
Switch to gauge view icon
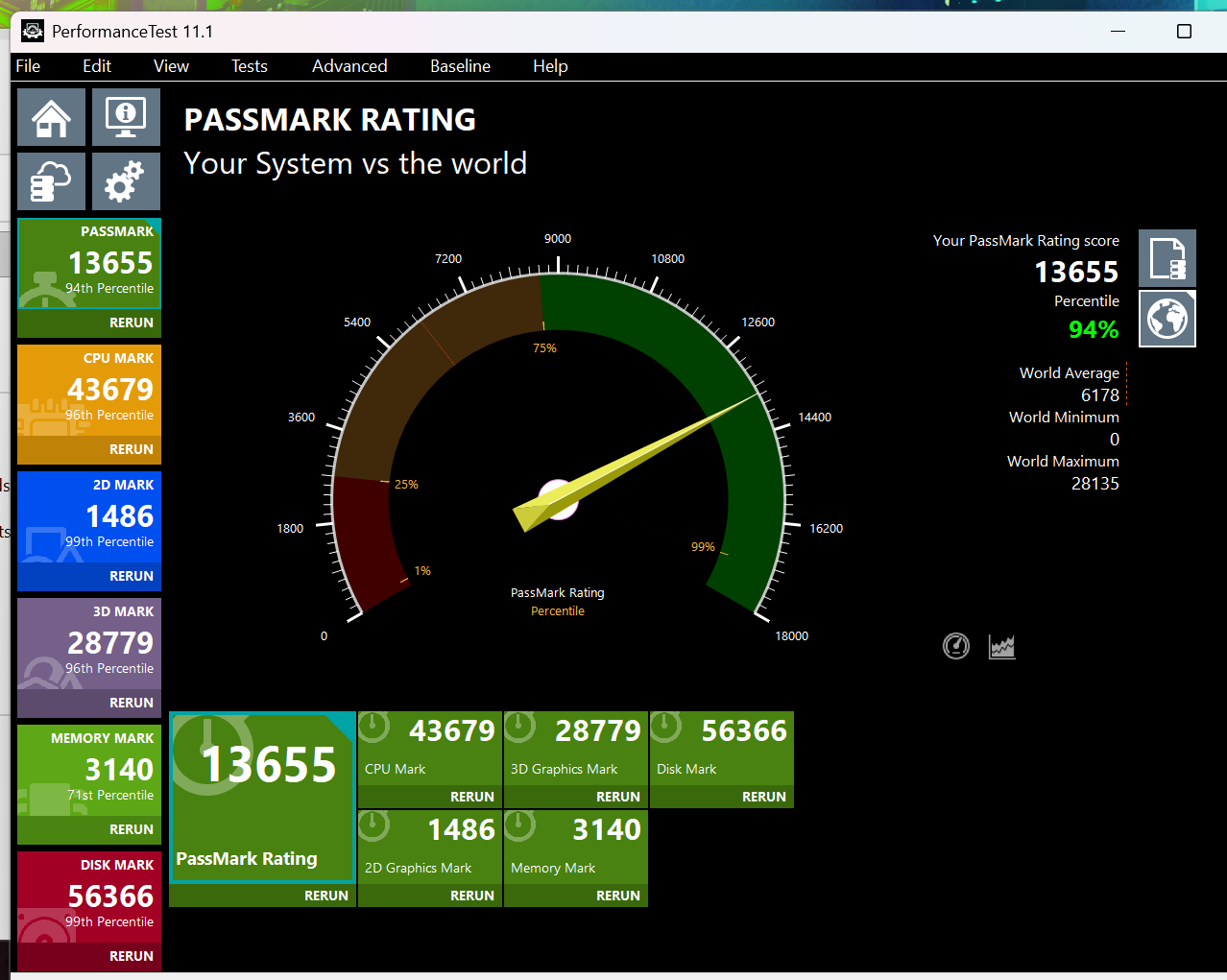[956, 646]
